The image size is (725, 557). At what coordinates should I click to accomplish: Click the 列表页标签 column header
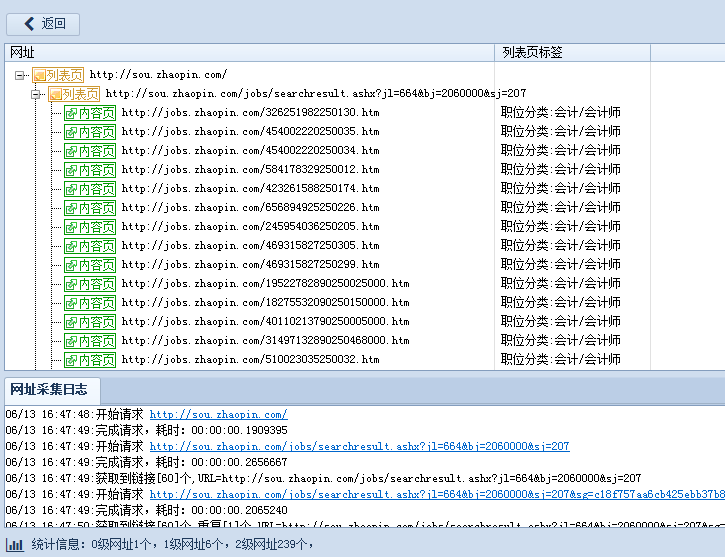click(572, 52)
